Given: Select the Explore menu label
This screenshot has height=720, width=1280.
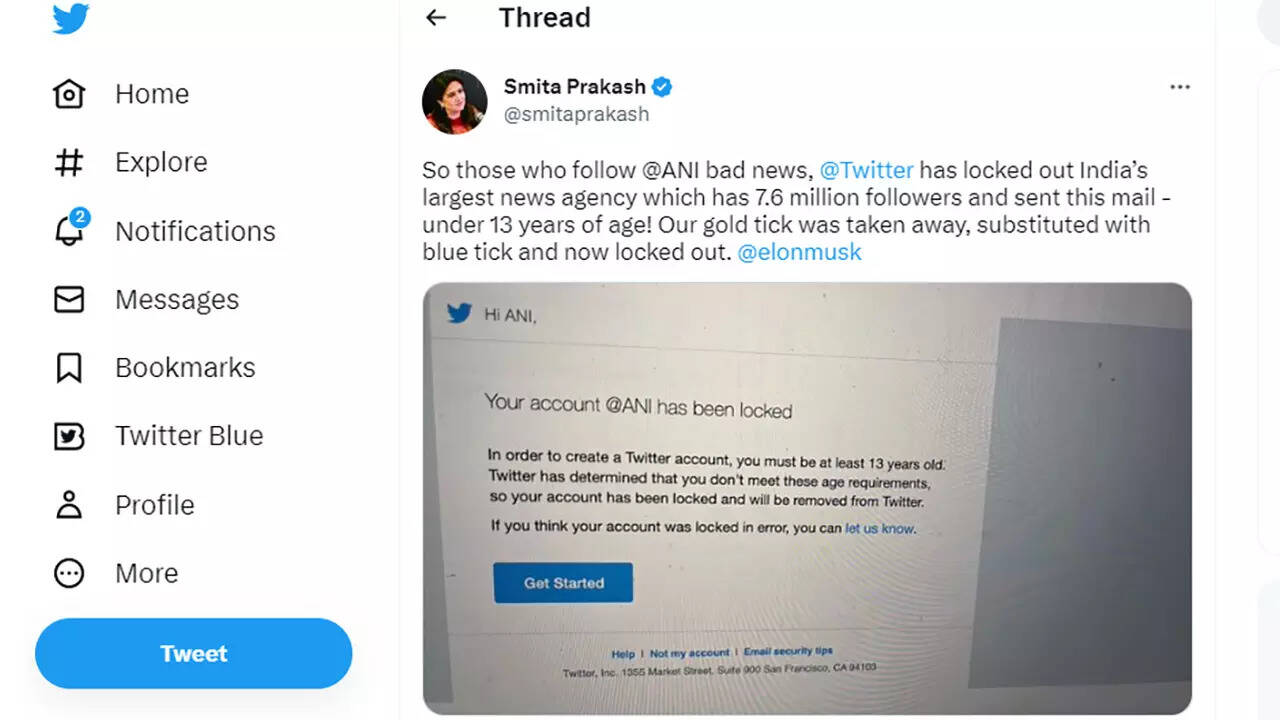Looking at the screenshot, I should point(161,162).
